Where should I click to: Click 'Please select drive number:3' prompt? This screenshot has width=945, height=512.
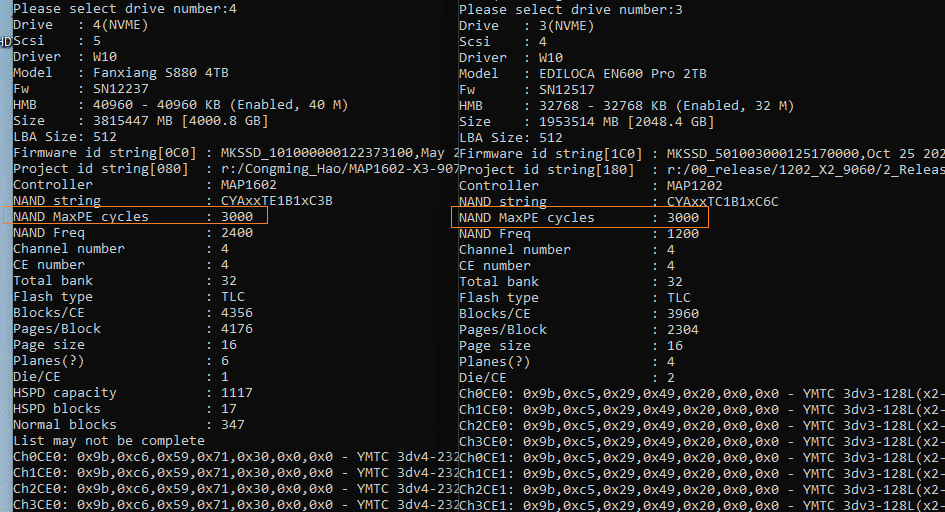pyautogui.click(x=571, y=10)
